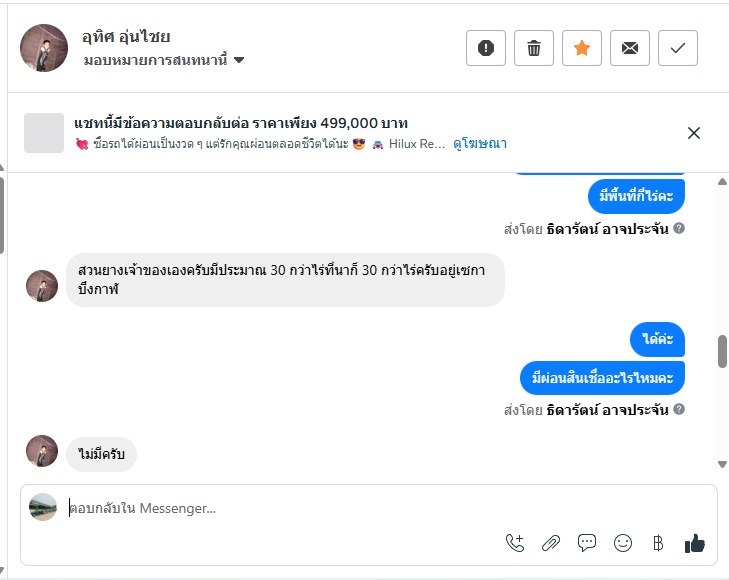
Task: Mark conversation done with checkmark icon
Action: [678, 48]
